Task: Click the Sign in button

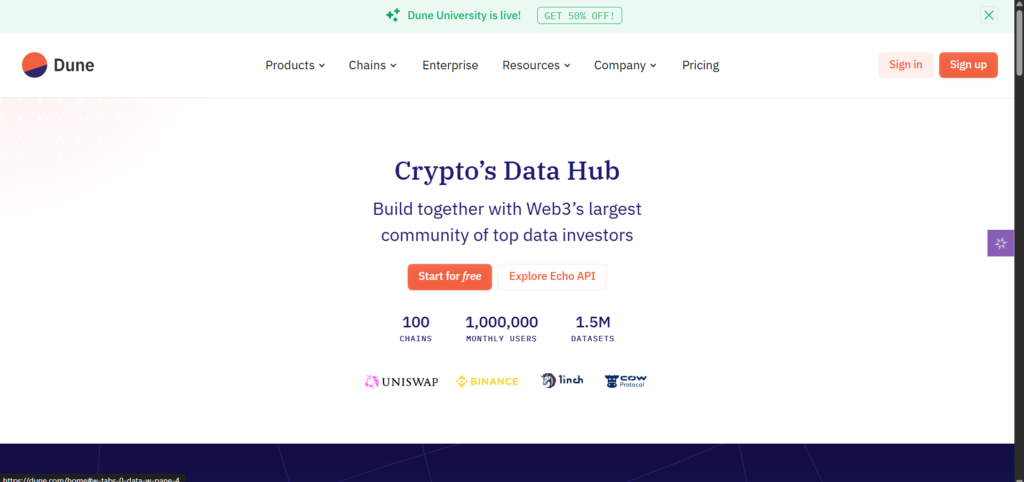Action: click(905, 65)
